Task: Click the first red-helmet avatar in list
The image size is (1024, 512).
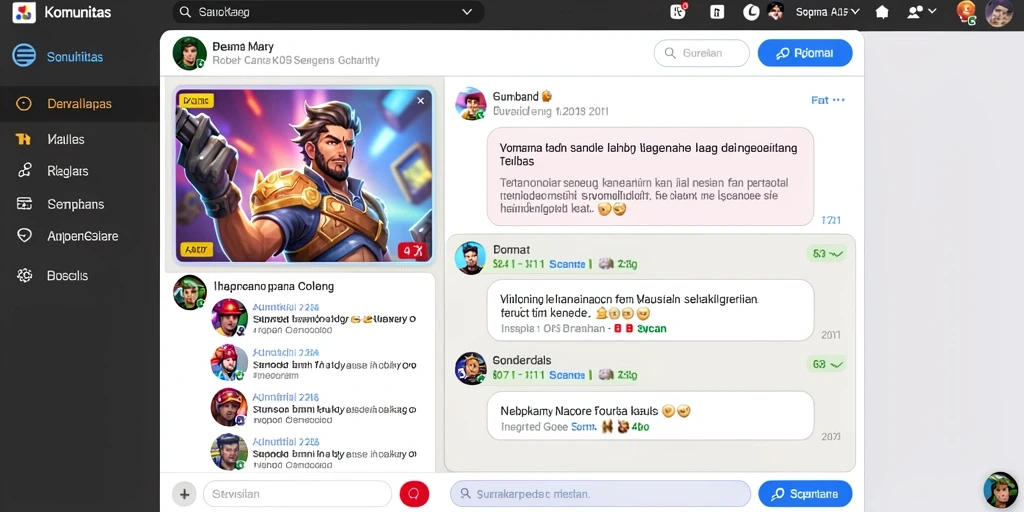Action: pos(229,317)
